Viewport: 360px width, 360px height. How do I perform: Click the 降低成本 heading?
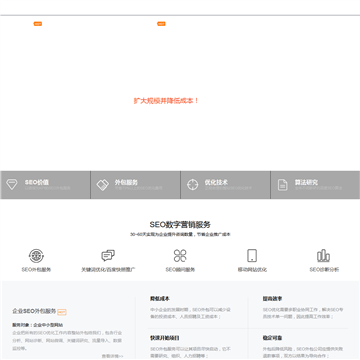[160, 299]
